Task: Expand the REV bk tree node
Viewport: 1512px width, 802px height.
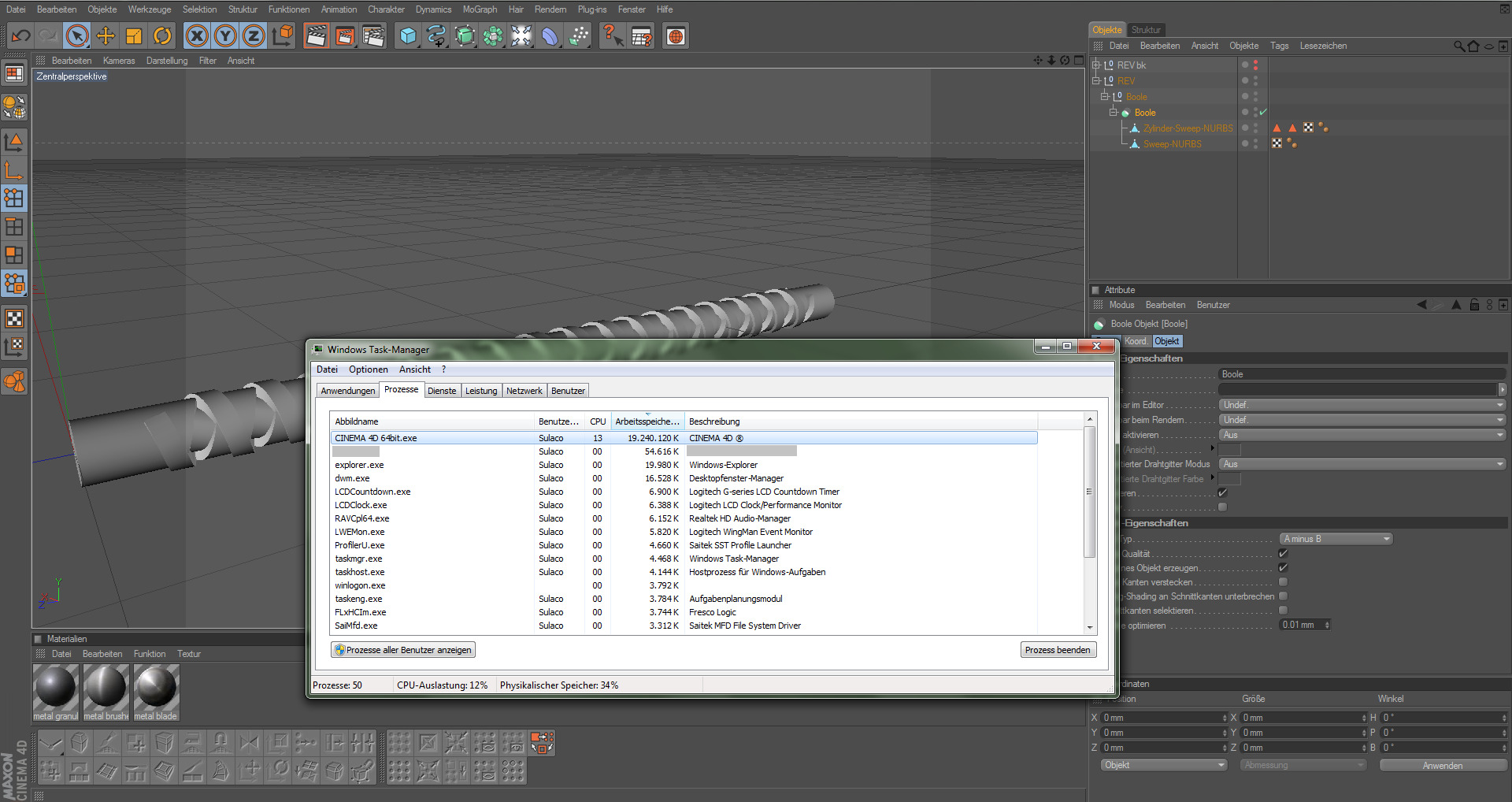Action: [1095, 65]
